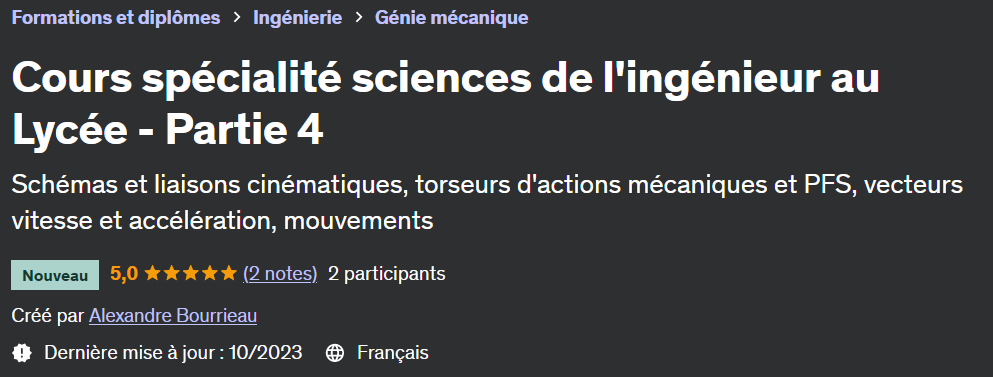Click chevron after Formations et diplômes
Viewport: 993px width, 377px height.
(237, 18)
